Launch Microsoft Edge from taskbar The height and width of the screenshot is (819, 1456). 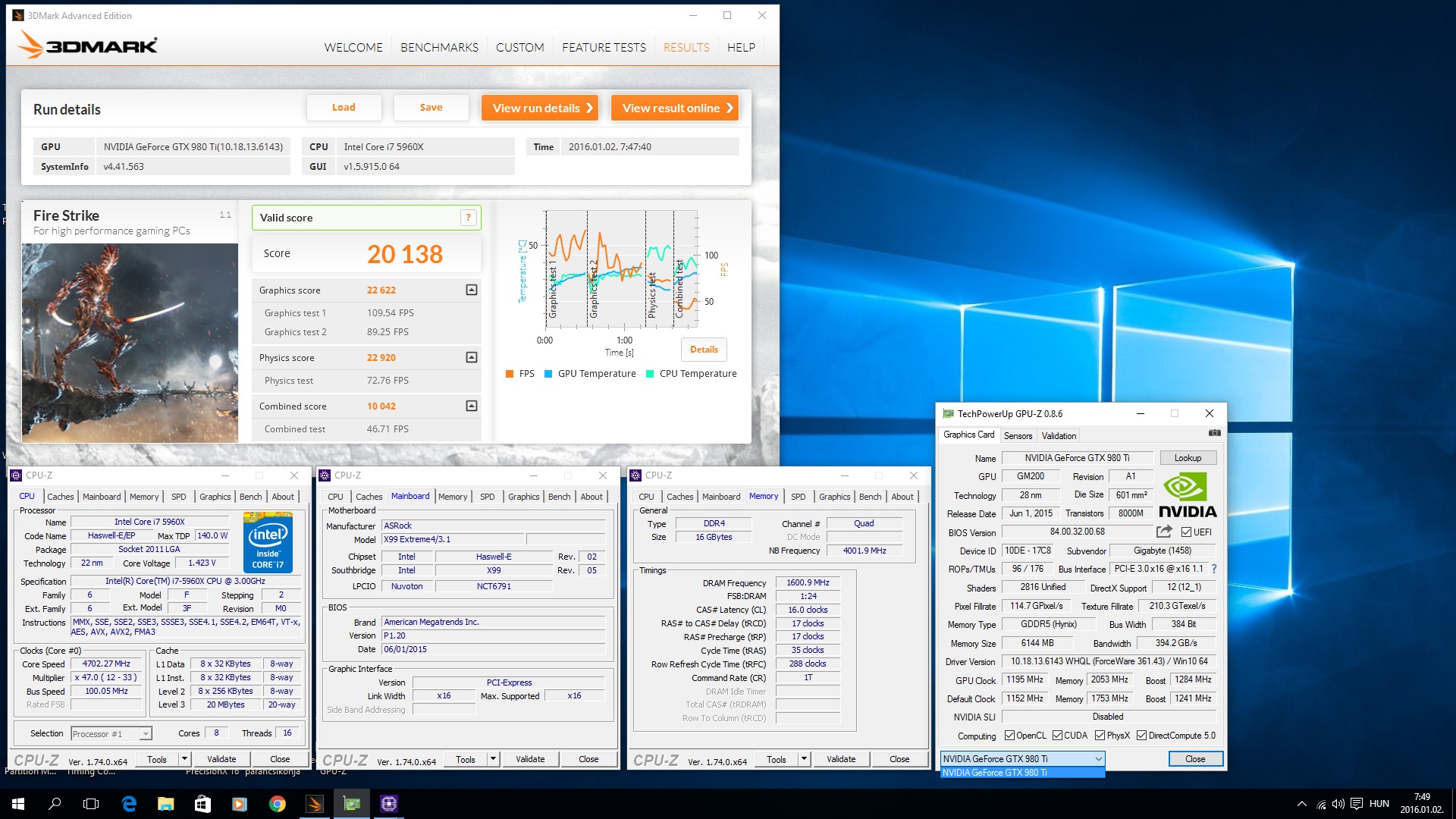pos(129,804)
